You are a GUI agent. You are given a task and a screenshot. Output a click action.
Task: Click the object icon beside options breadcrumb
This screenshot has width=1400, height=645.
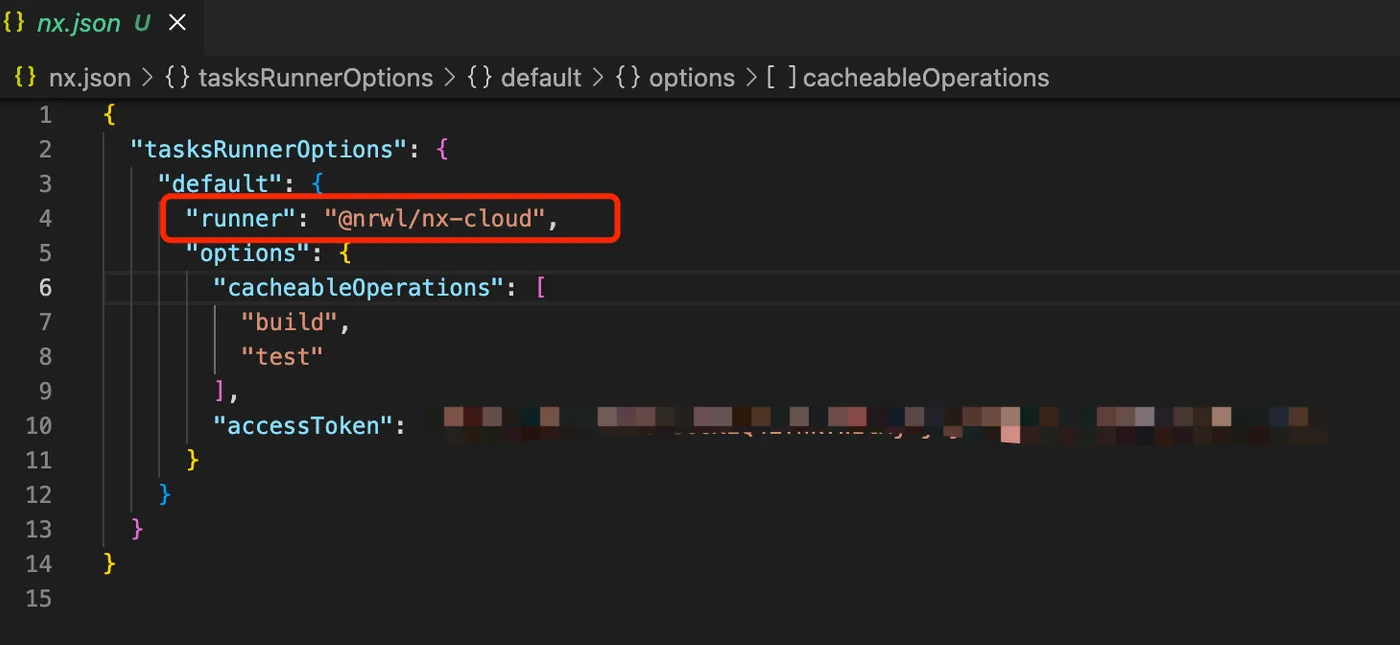click(628, 78)
